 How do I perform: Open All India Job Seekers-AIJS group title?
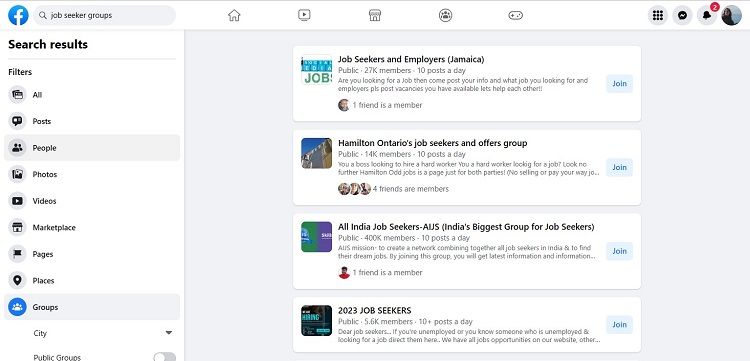coord(466,227)
